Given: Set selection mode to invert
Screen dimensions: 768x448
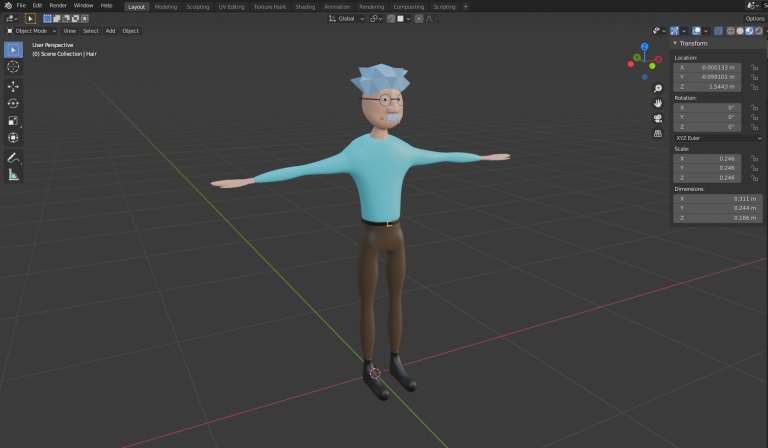Looking at the screenshot, I should [x=75, y=19].
